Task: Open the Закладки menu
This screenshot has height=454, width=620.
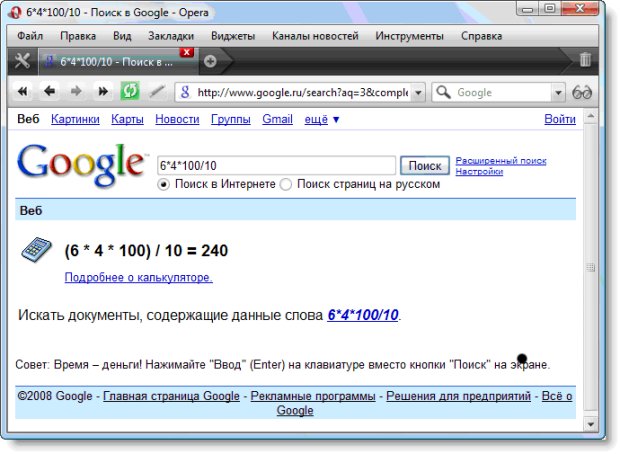Action: click(x=171, y=36)
